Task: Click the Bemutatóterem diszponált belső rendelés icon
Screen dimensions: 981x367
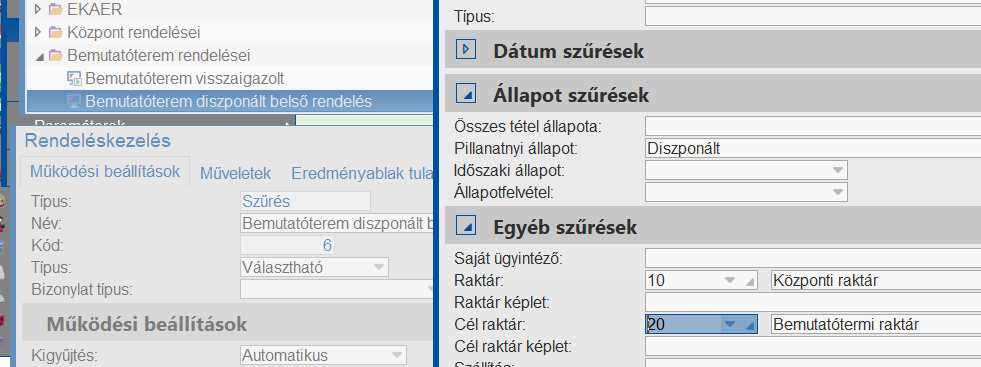Action: 74,101
